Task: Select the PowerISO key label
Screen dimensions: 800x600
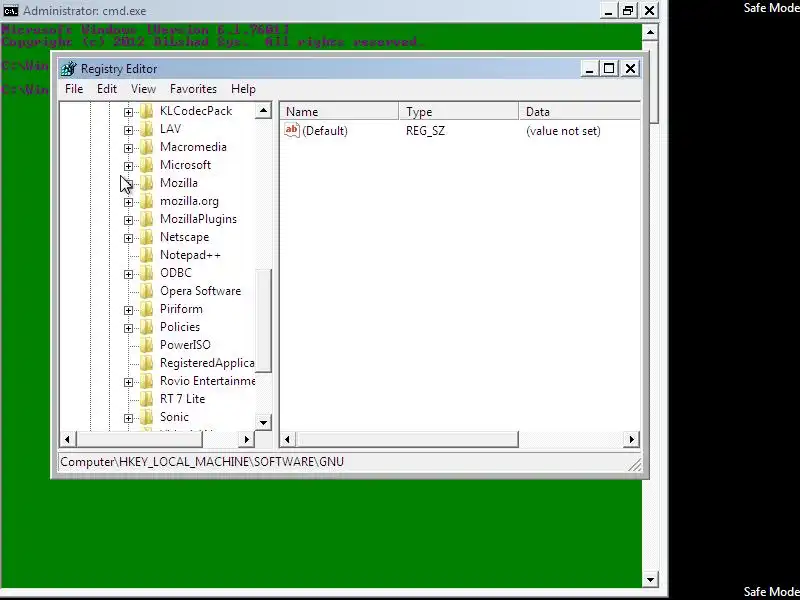Action: point(185,345)
